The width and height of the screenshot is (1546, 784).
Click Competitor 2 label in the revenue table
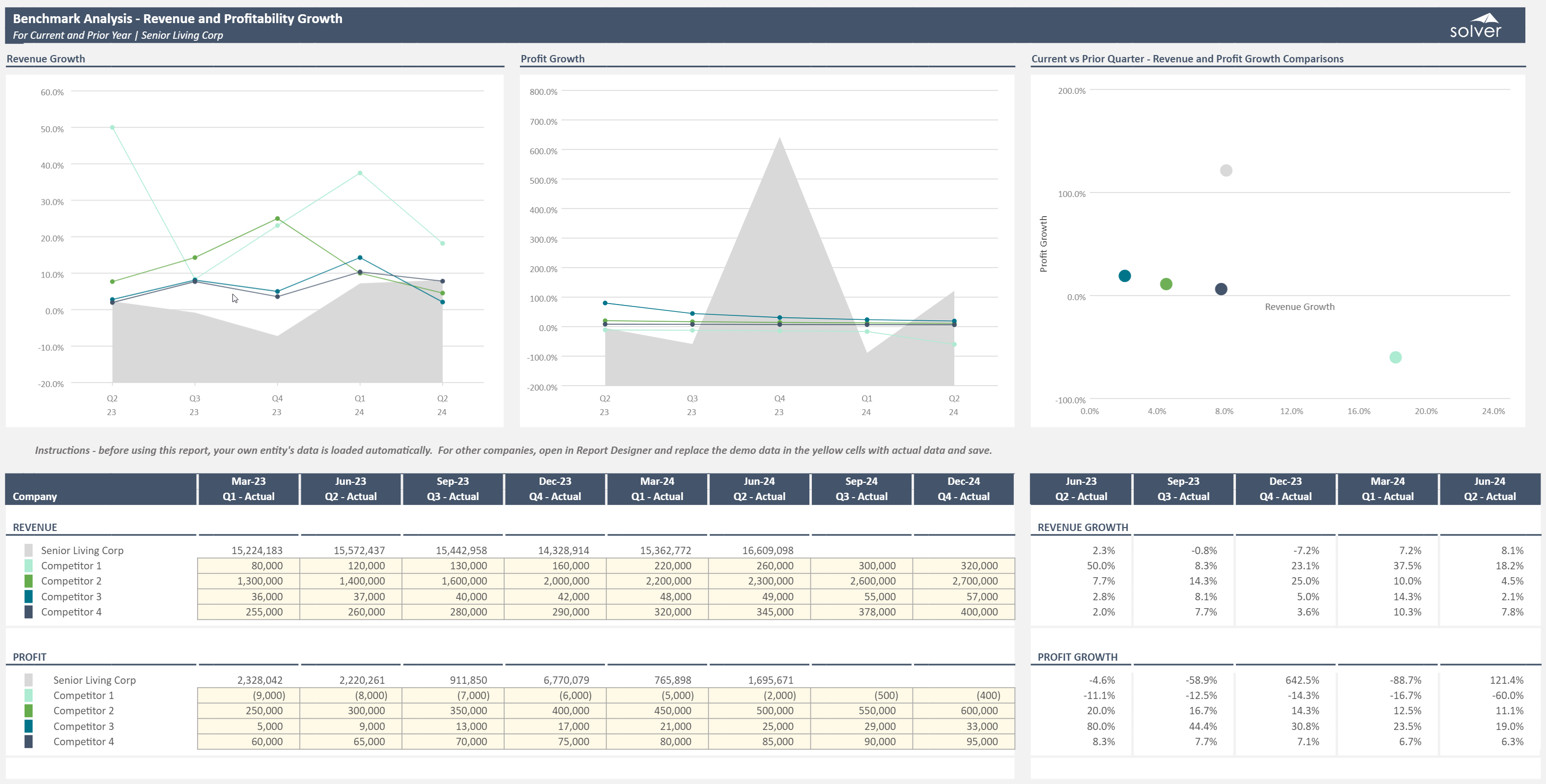[x=71, y=581]
